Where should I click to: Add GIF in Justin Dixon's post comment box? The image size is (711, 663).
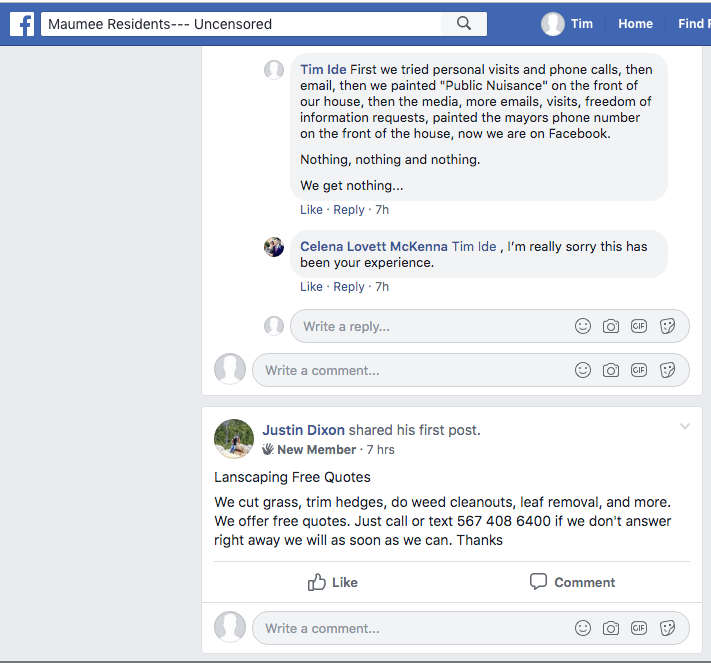(x=639, y=628)
